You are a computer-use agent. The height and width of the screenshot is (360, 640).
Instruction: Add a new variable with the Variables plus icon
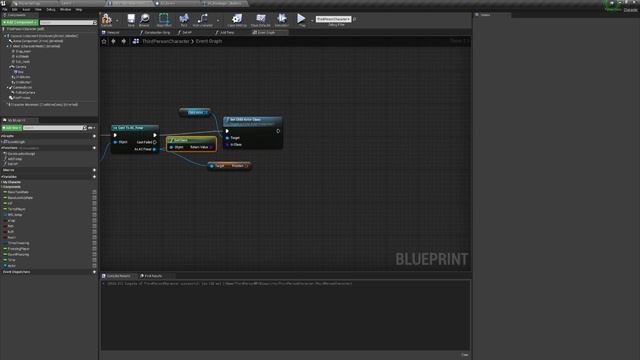pos(94,177)
